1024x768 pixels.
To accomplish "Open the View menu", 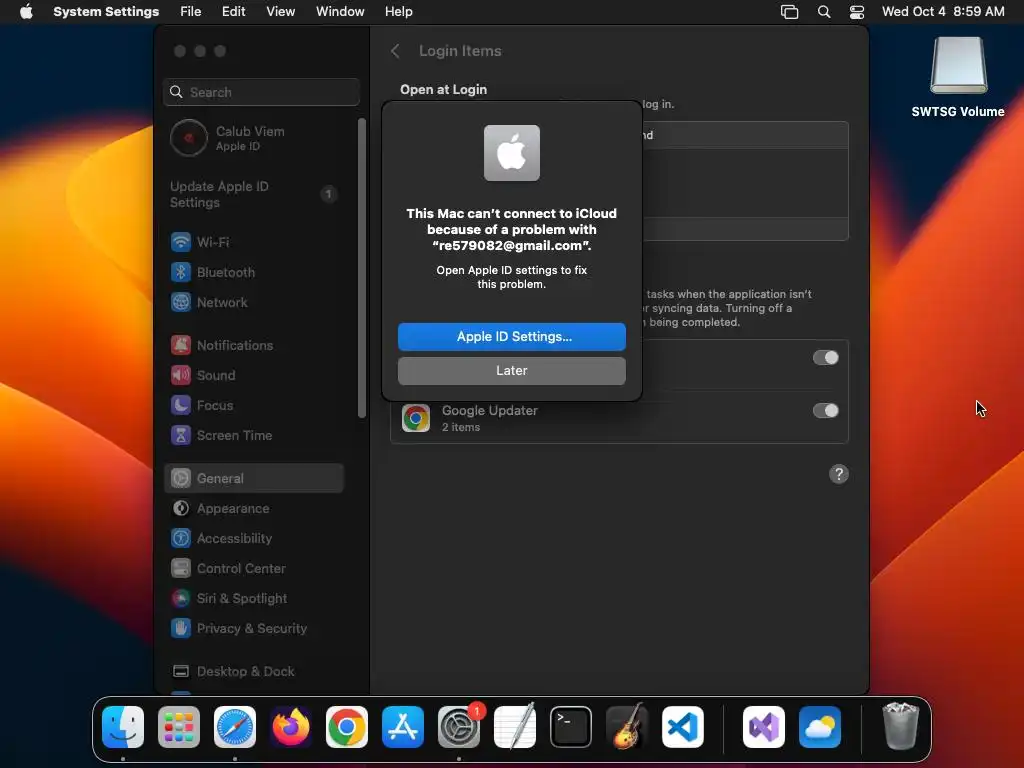I will [x=281, y=12].
